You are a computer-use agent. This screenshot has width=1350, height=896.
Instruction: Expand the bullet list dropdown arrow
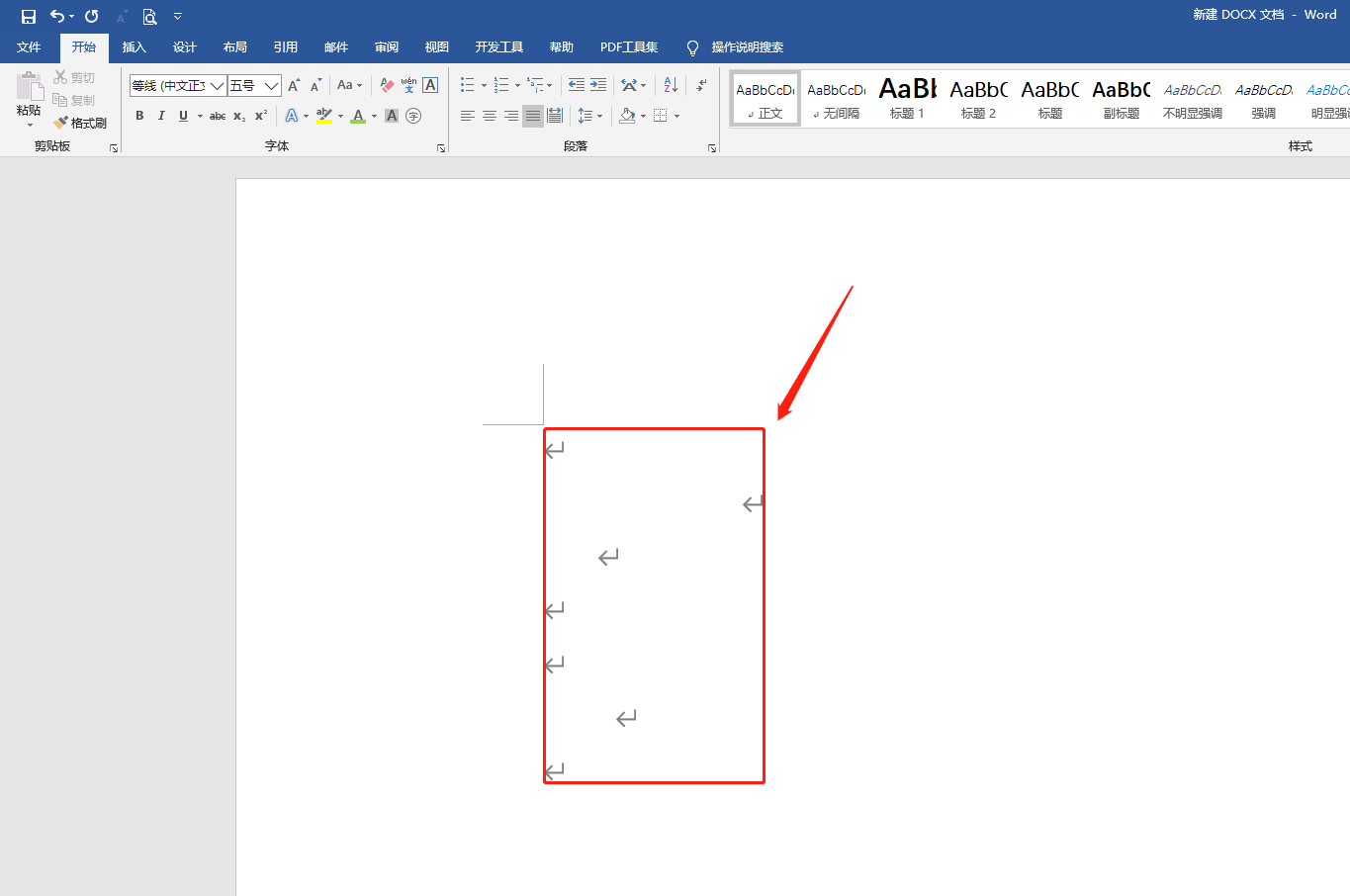click(x=484, y=86)
